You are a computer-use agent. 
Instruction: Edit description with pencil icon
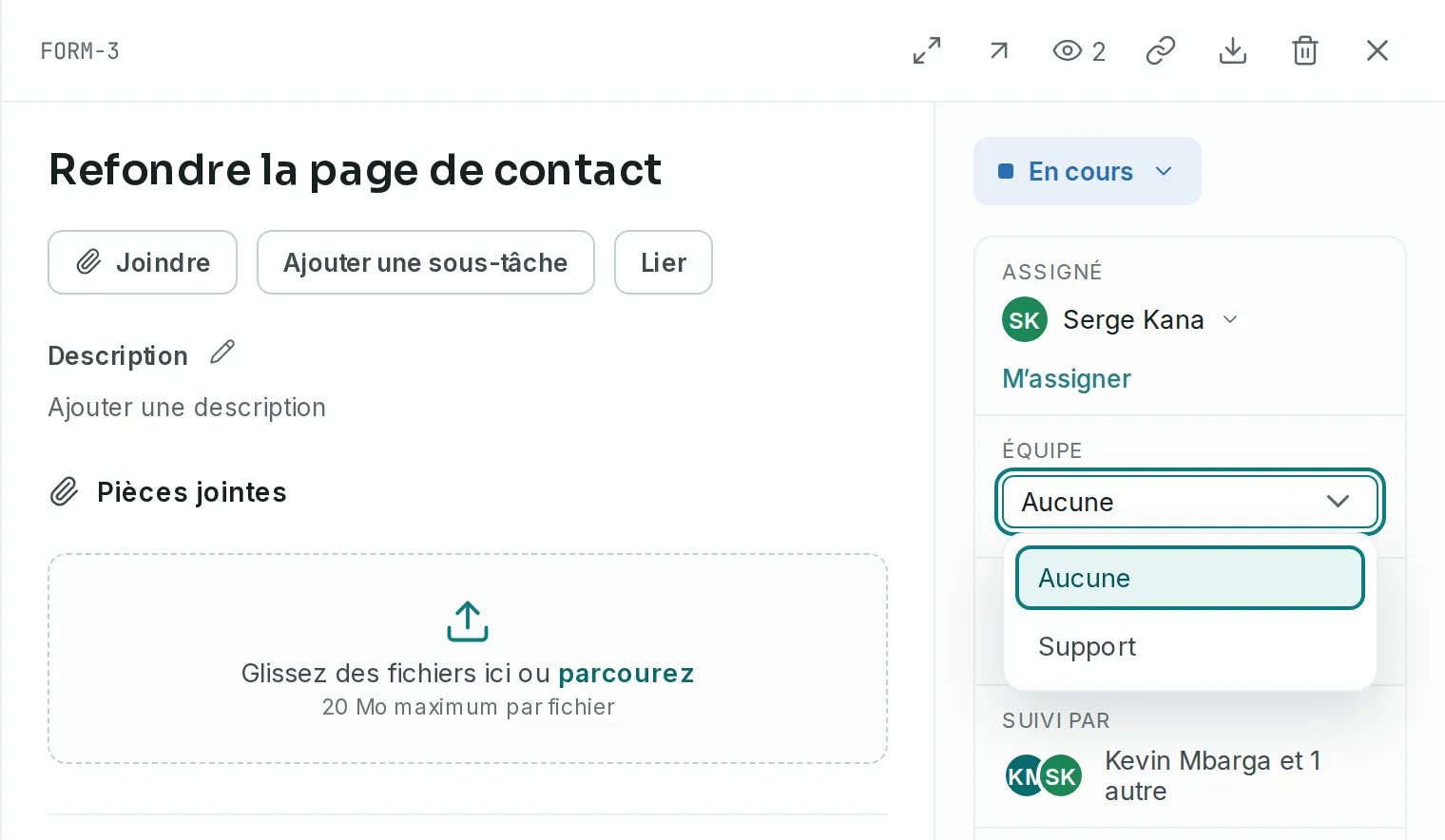pos(222,353)
